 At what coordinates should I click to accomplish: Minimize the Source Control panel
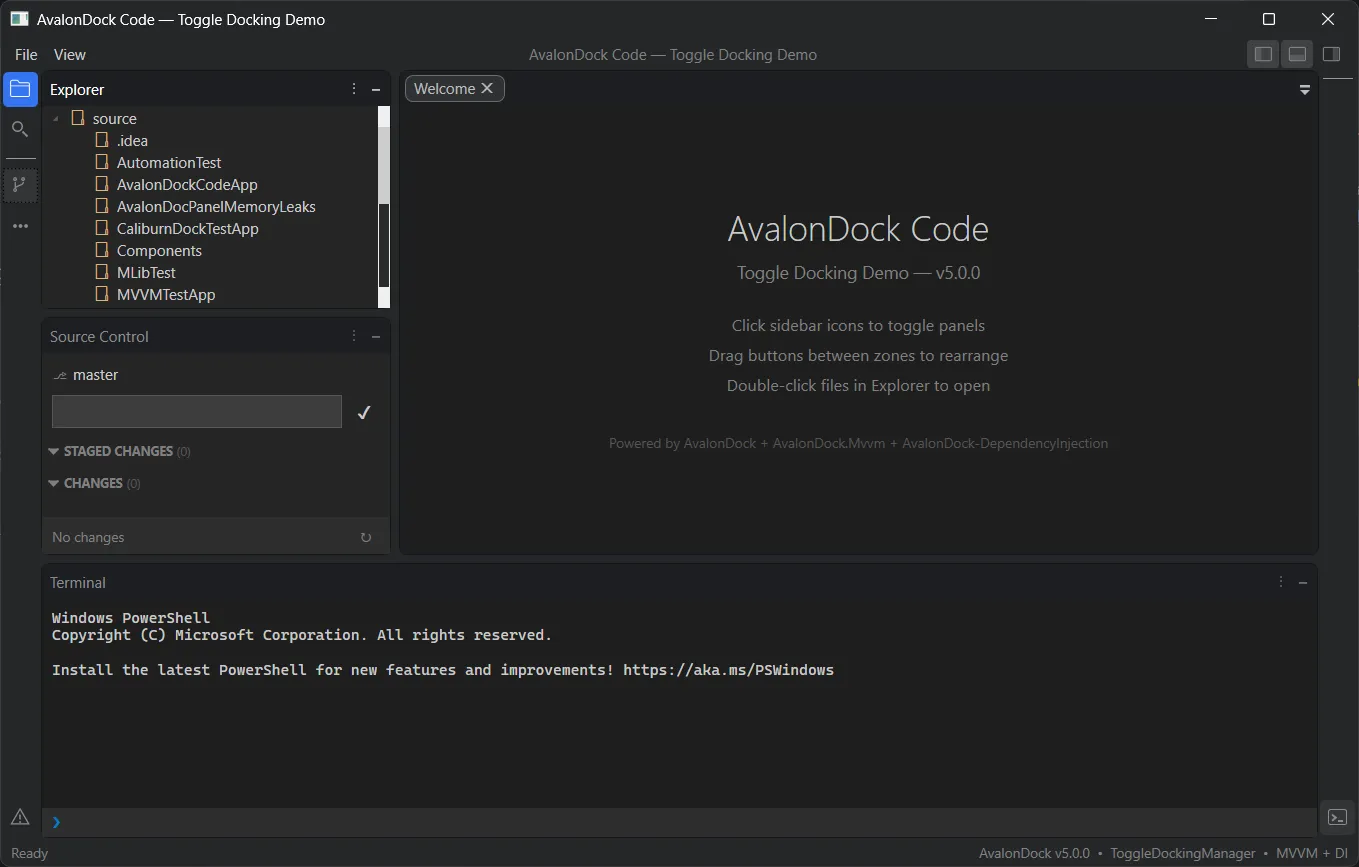376,336
